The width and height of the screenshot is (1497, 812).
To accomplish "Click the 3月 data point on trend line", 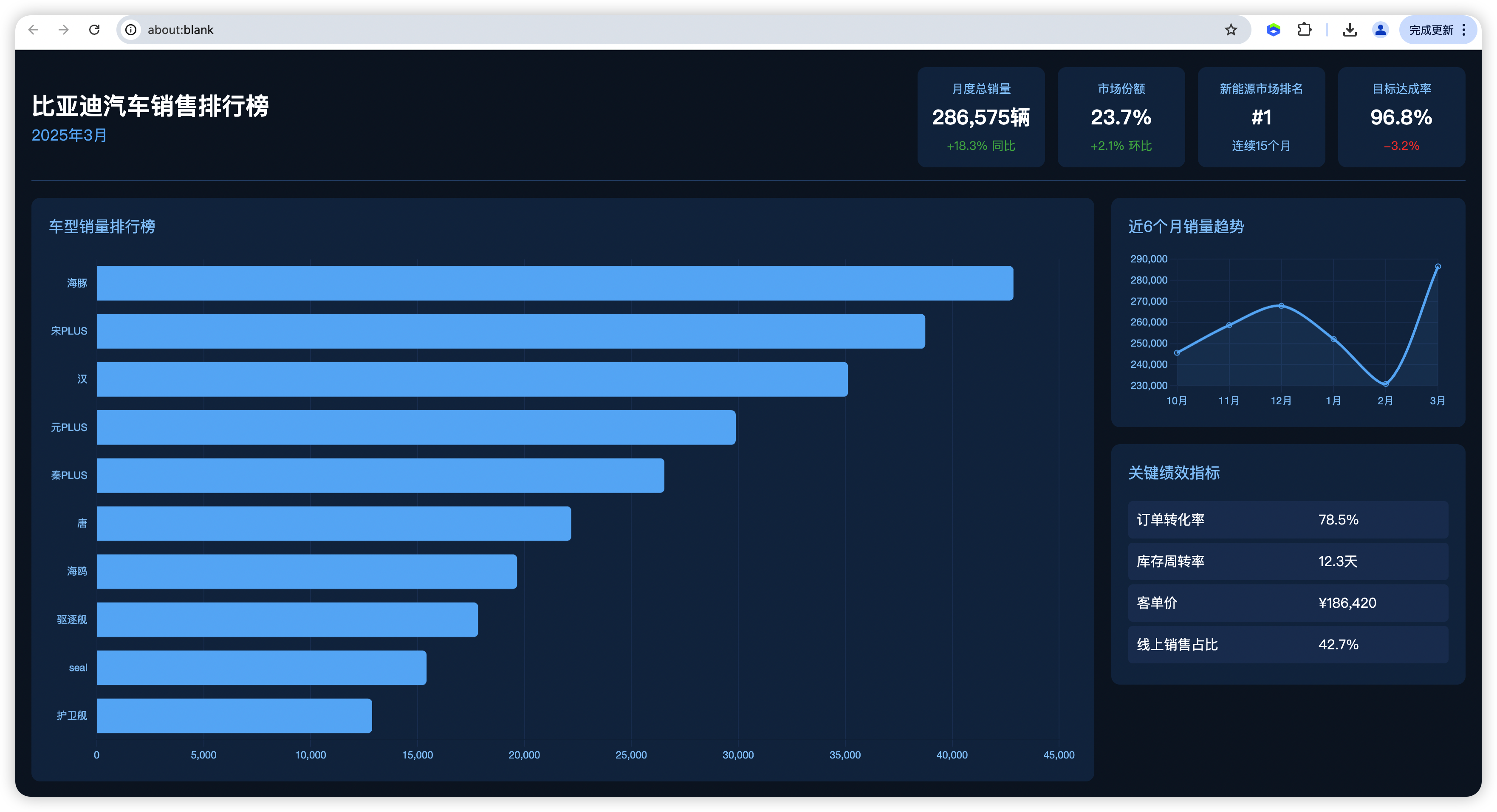I will pyautogui.click(x=1438, y=267).
